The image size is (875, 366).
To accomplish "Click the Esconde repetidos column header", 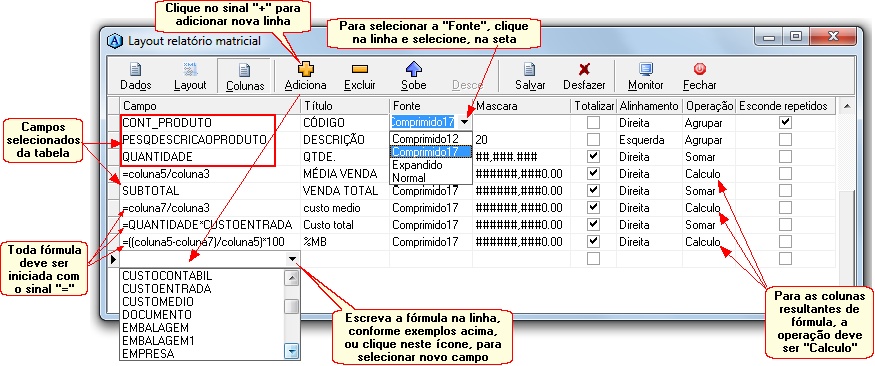I will point(786,105).
